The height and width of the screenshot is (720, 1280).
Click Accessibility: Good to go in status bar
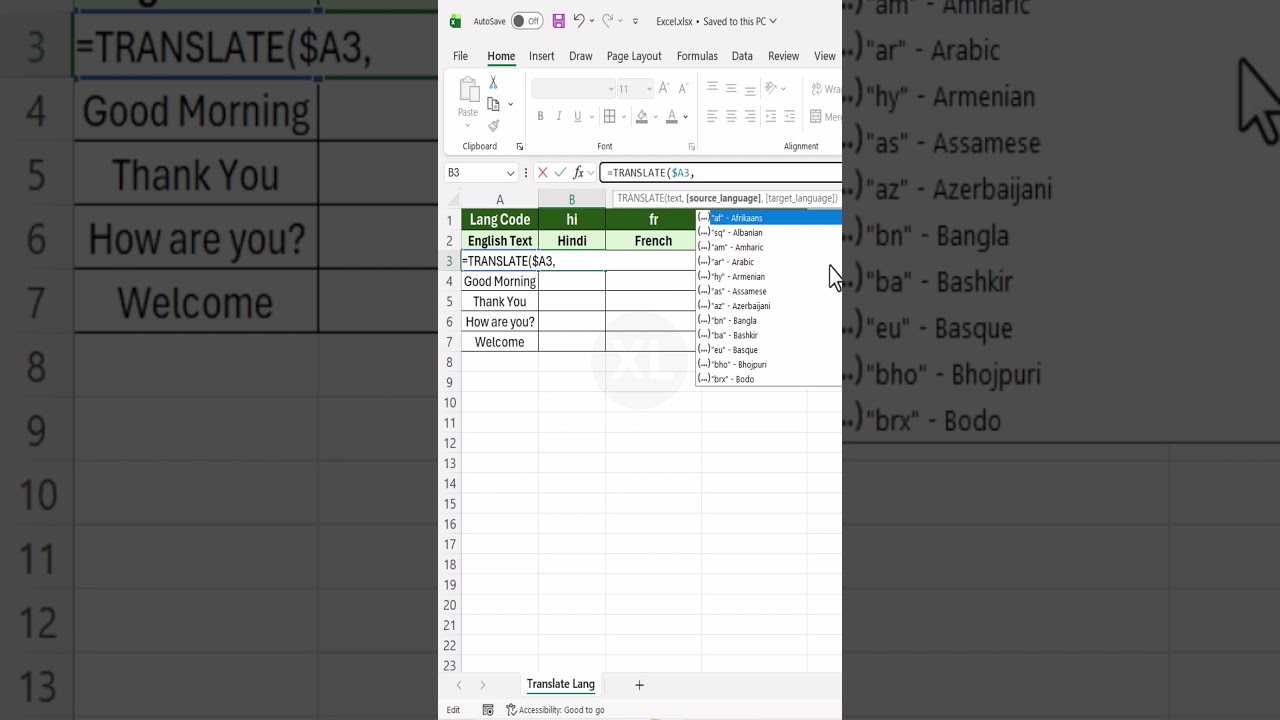click(x=555, y=710)
